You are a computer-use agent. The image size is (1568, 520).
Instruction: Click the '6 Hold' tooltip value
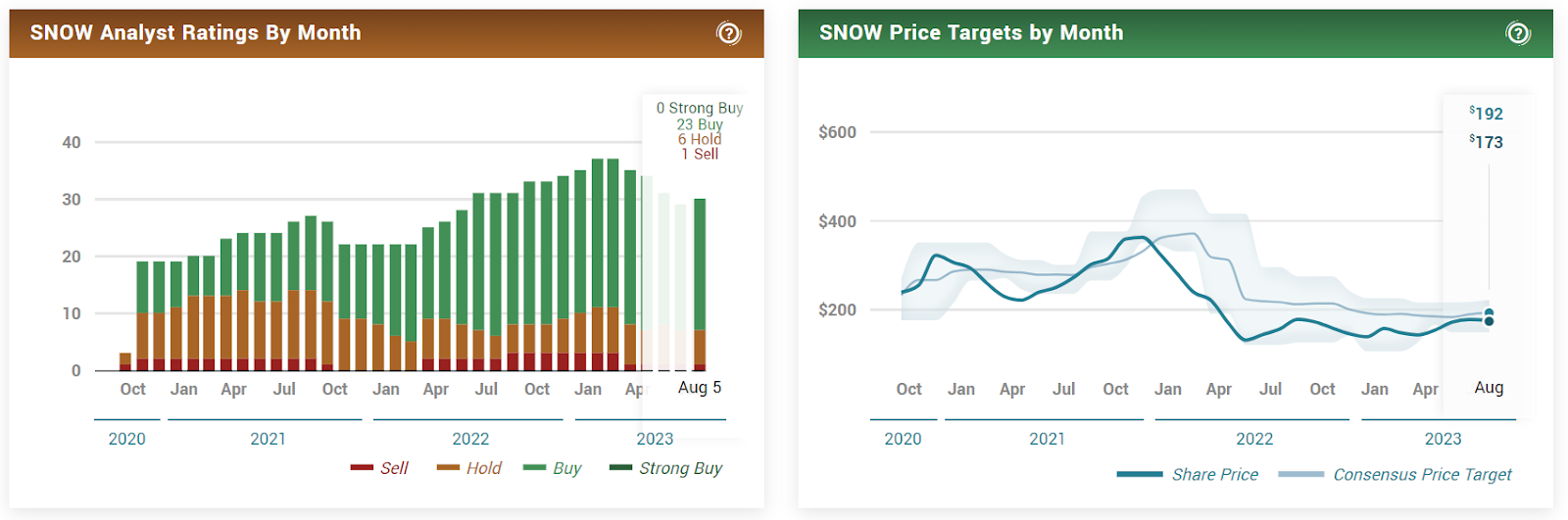(x=700, y=139)
